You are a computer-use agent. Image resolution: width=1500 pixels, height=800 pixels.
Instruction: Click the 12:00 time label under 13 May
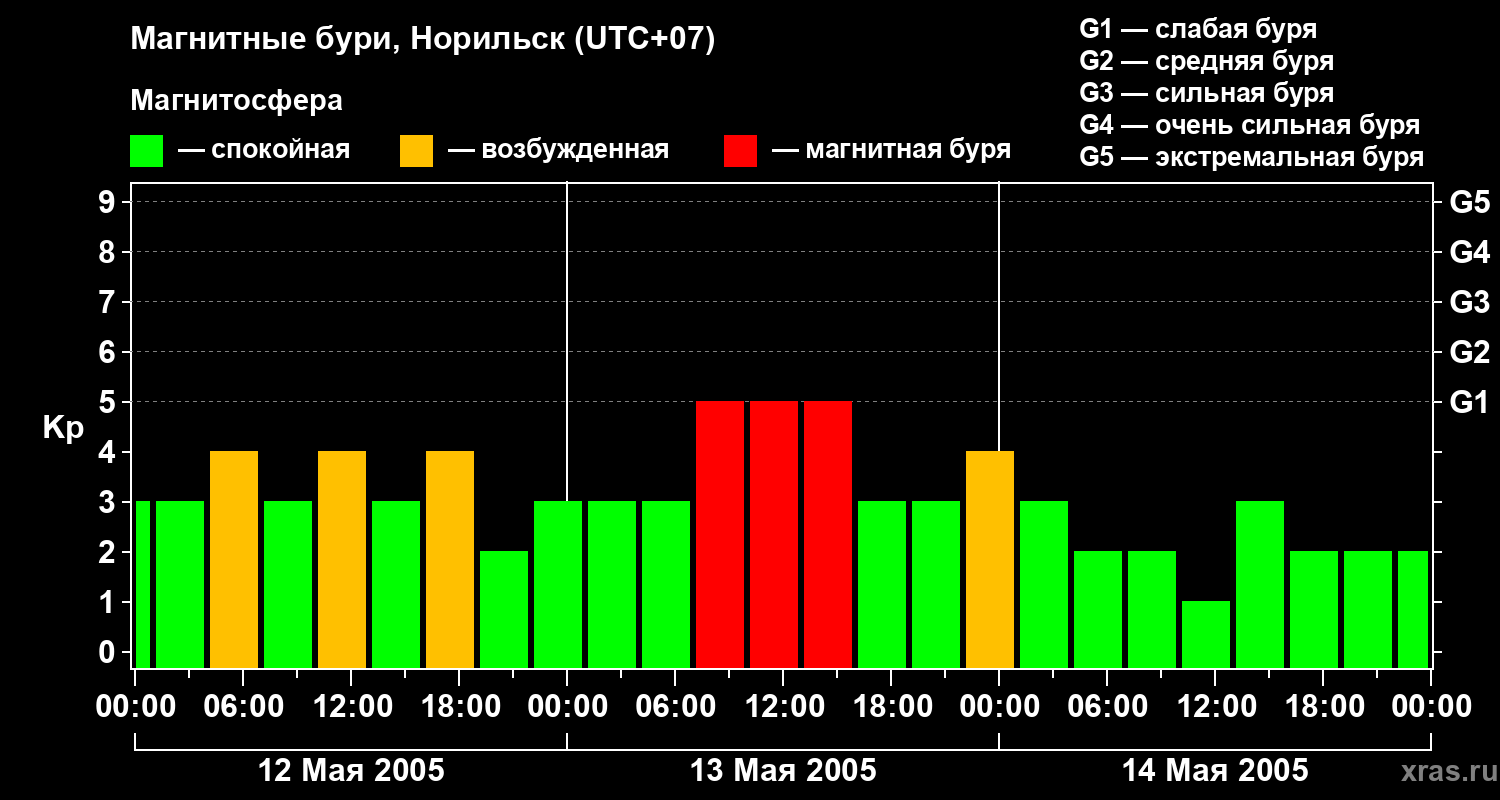pos(783,707)
